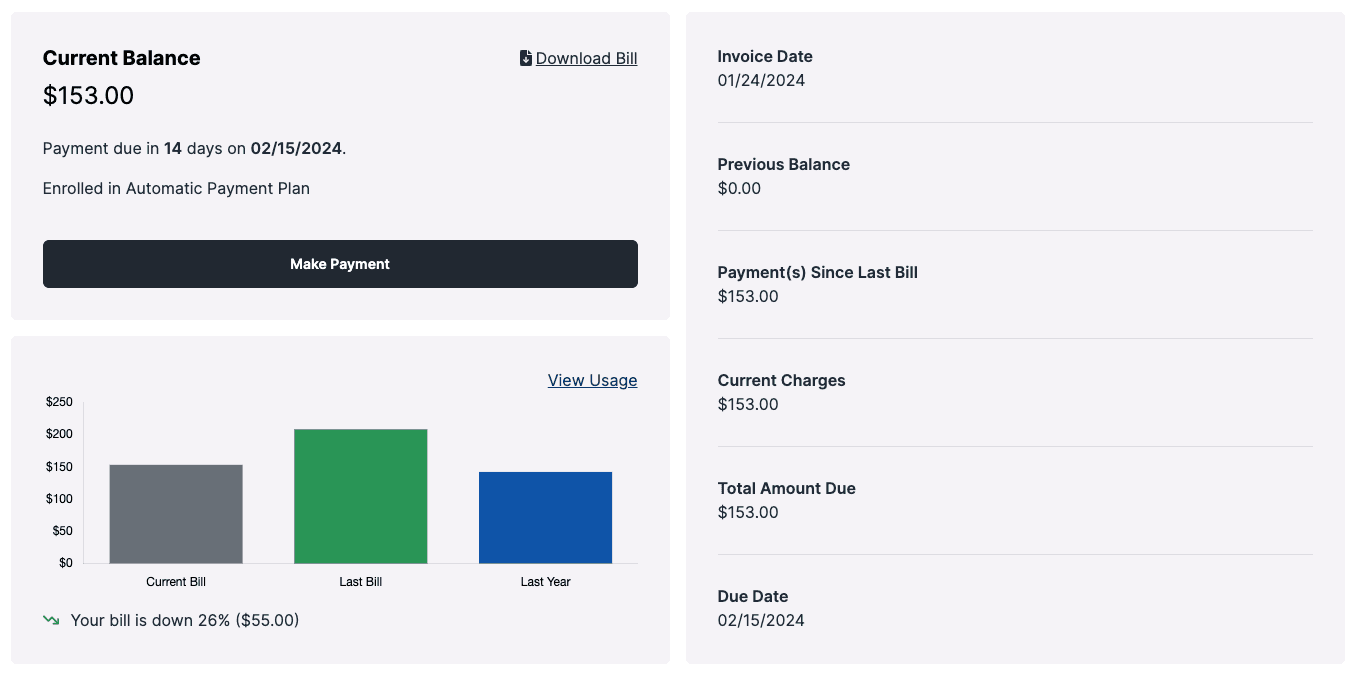This screenshot has width=1356, height=677.
Task: Click the 'Current Bill' chart axis label
Action: click(x=176, y=581)
